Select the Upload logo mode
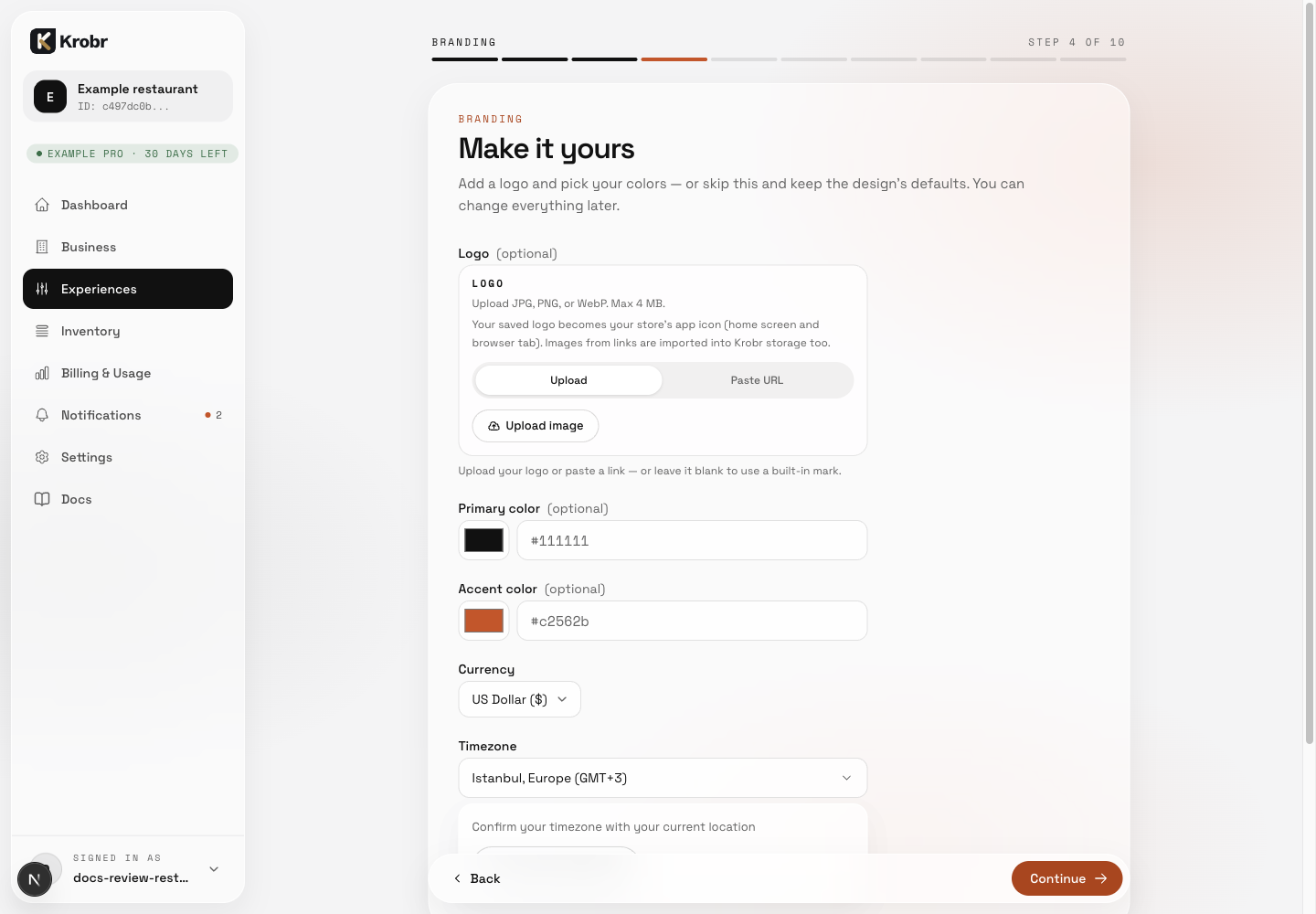Viewport: 1316px width, 914px height. tap(568, 380)
